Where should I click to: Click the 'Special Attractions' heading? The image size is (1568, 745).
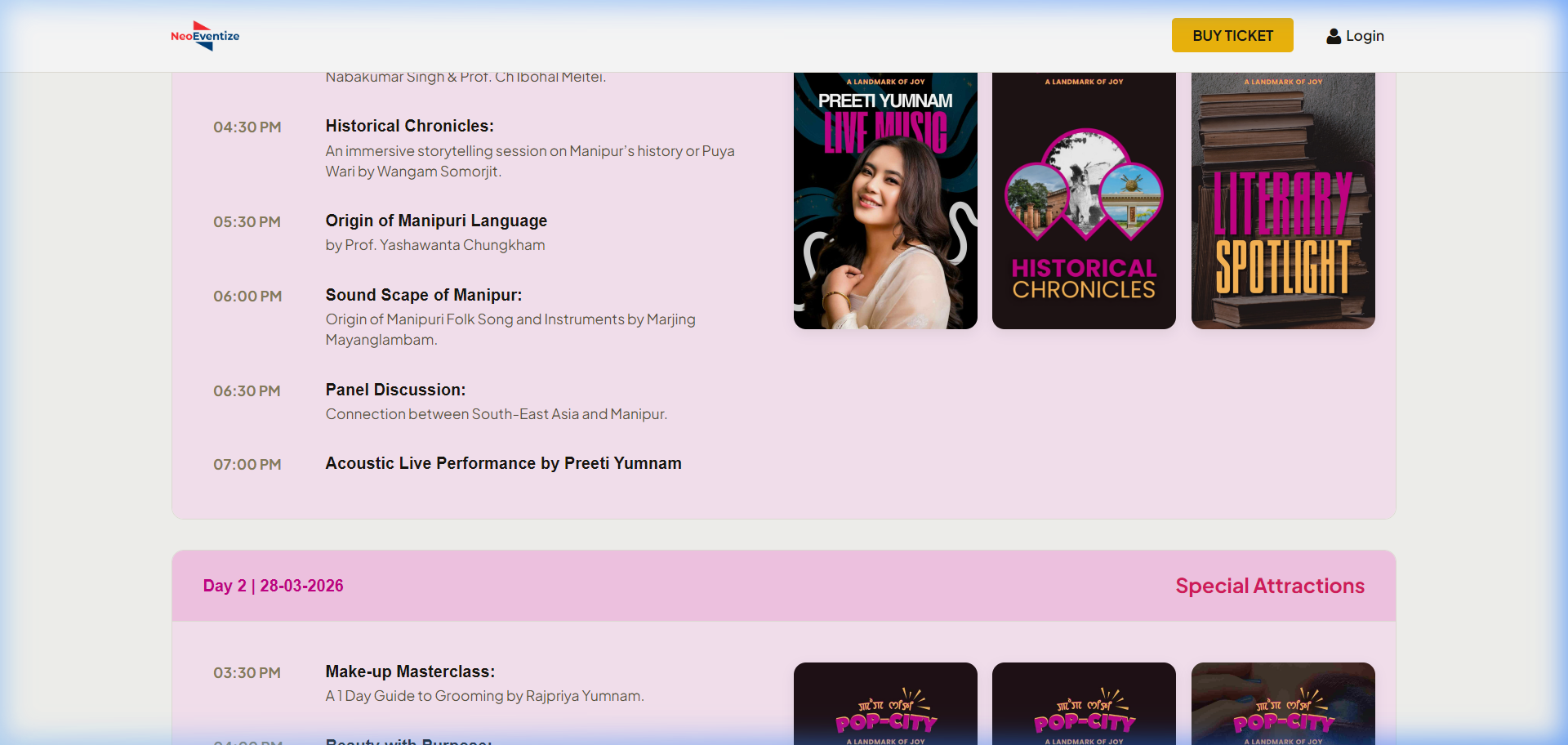1270,586
